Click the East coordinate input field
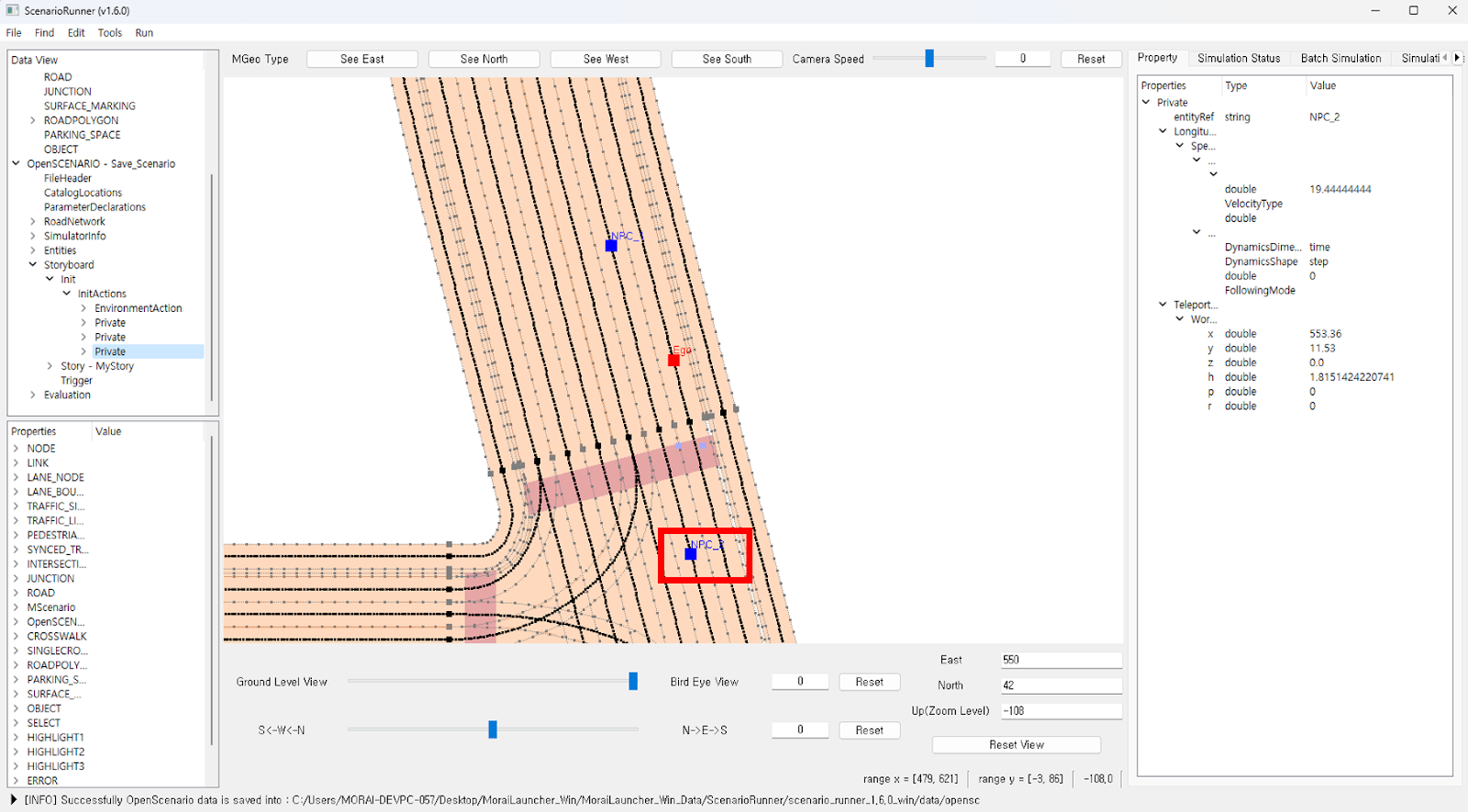1468x812 pixels. 1061,660
